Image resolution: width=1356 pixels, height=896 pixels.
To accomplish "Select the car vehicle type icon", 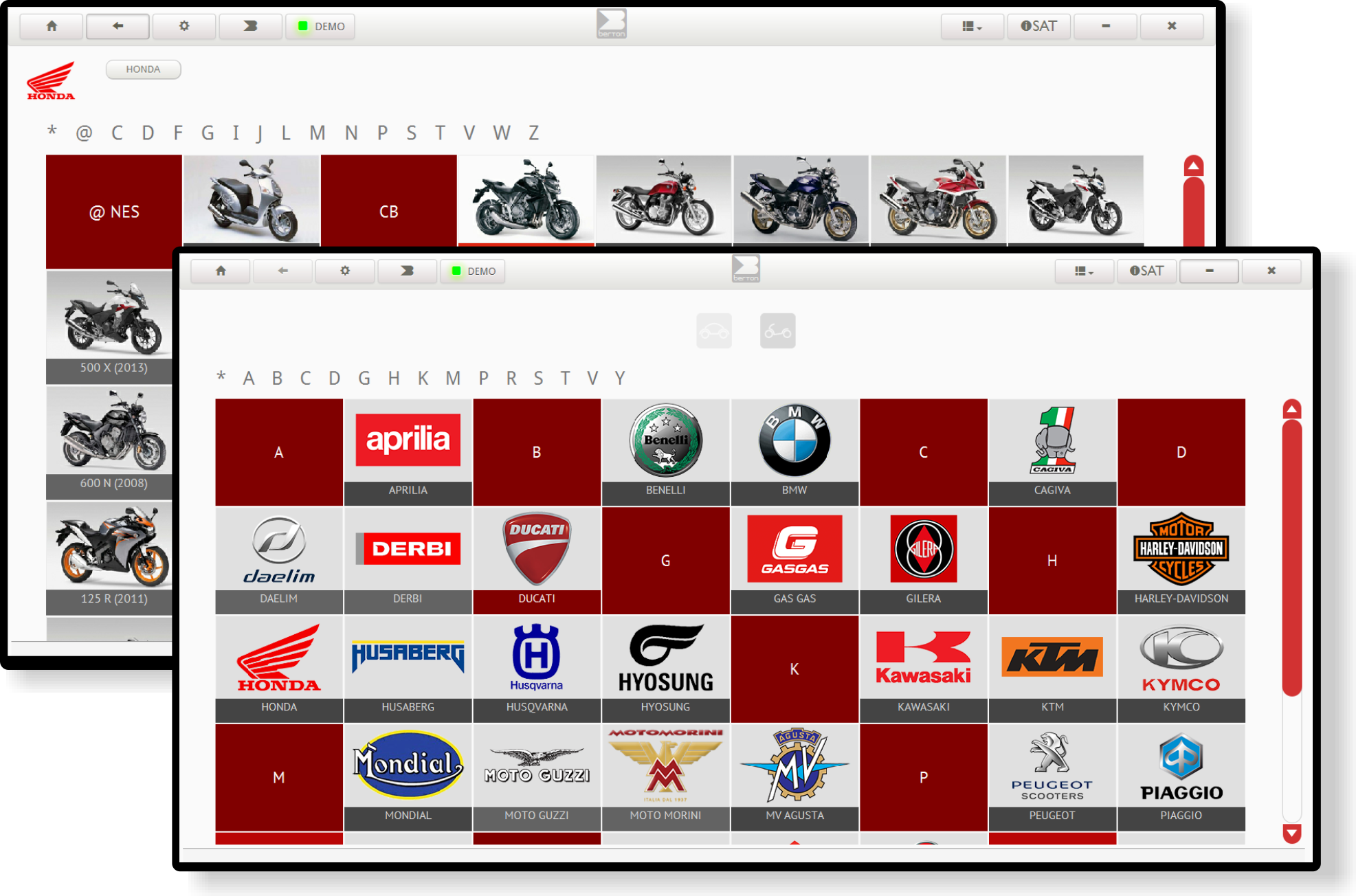I will [x=714, y=331].
